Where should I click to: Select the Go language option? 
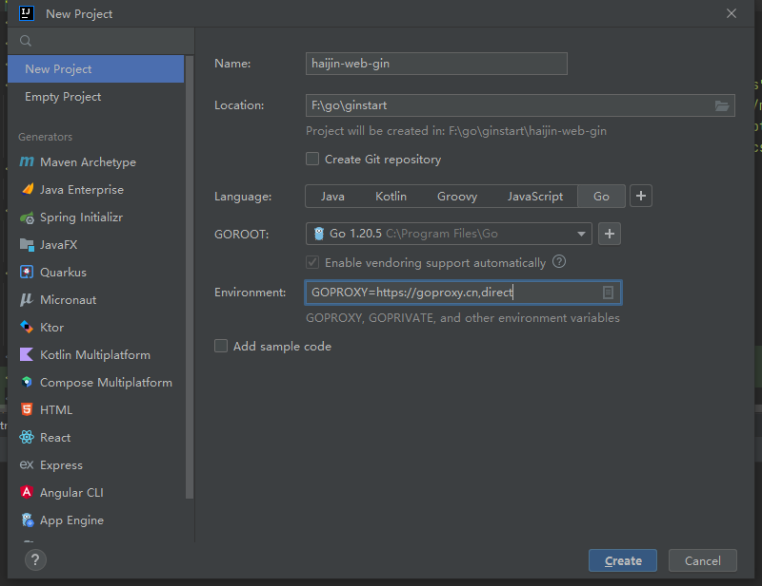point(601,196)
